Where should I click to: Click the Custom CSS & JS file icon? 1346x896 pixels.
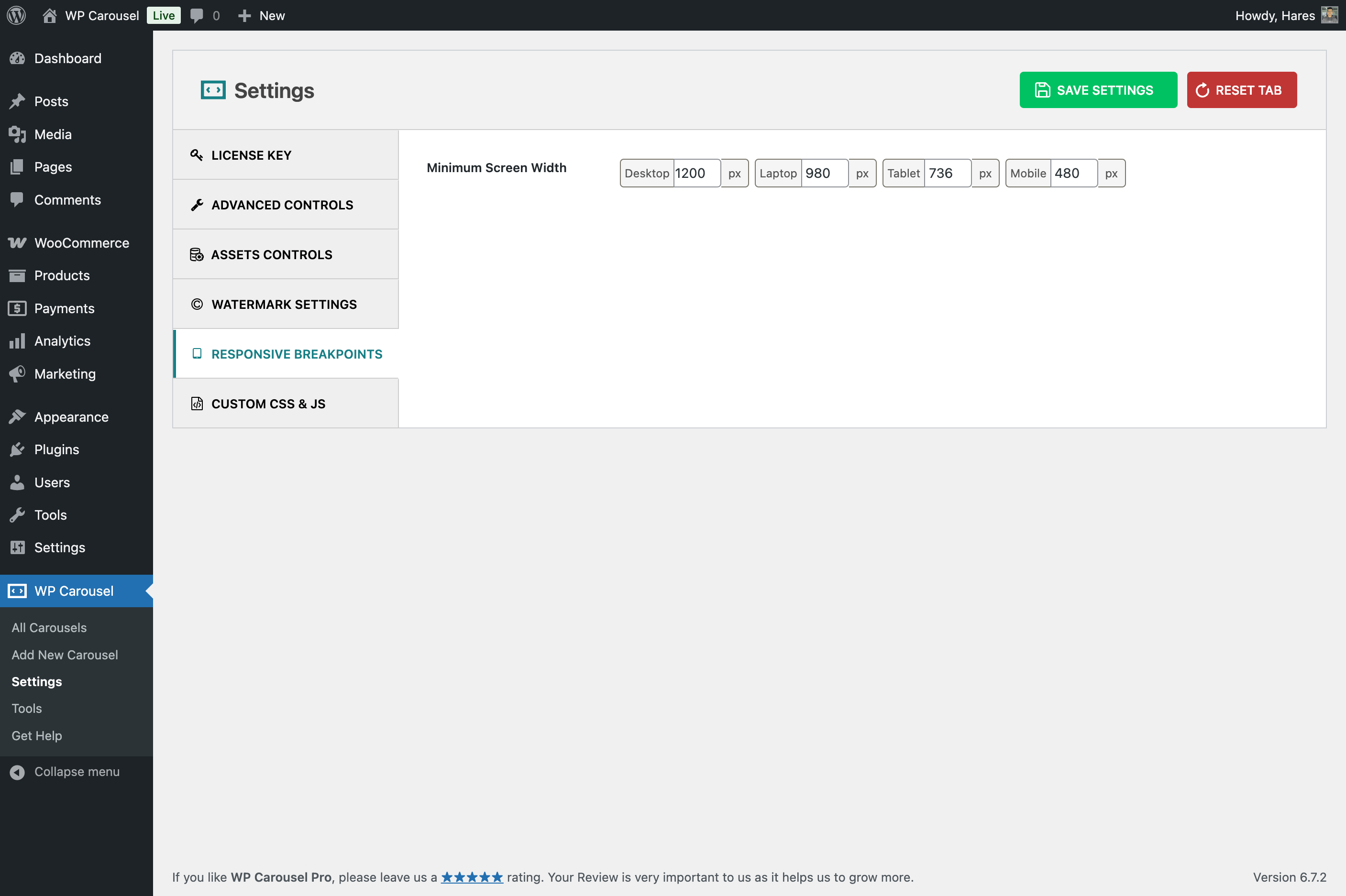click(197, 404)
